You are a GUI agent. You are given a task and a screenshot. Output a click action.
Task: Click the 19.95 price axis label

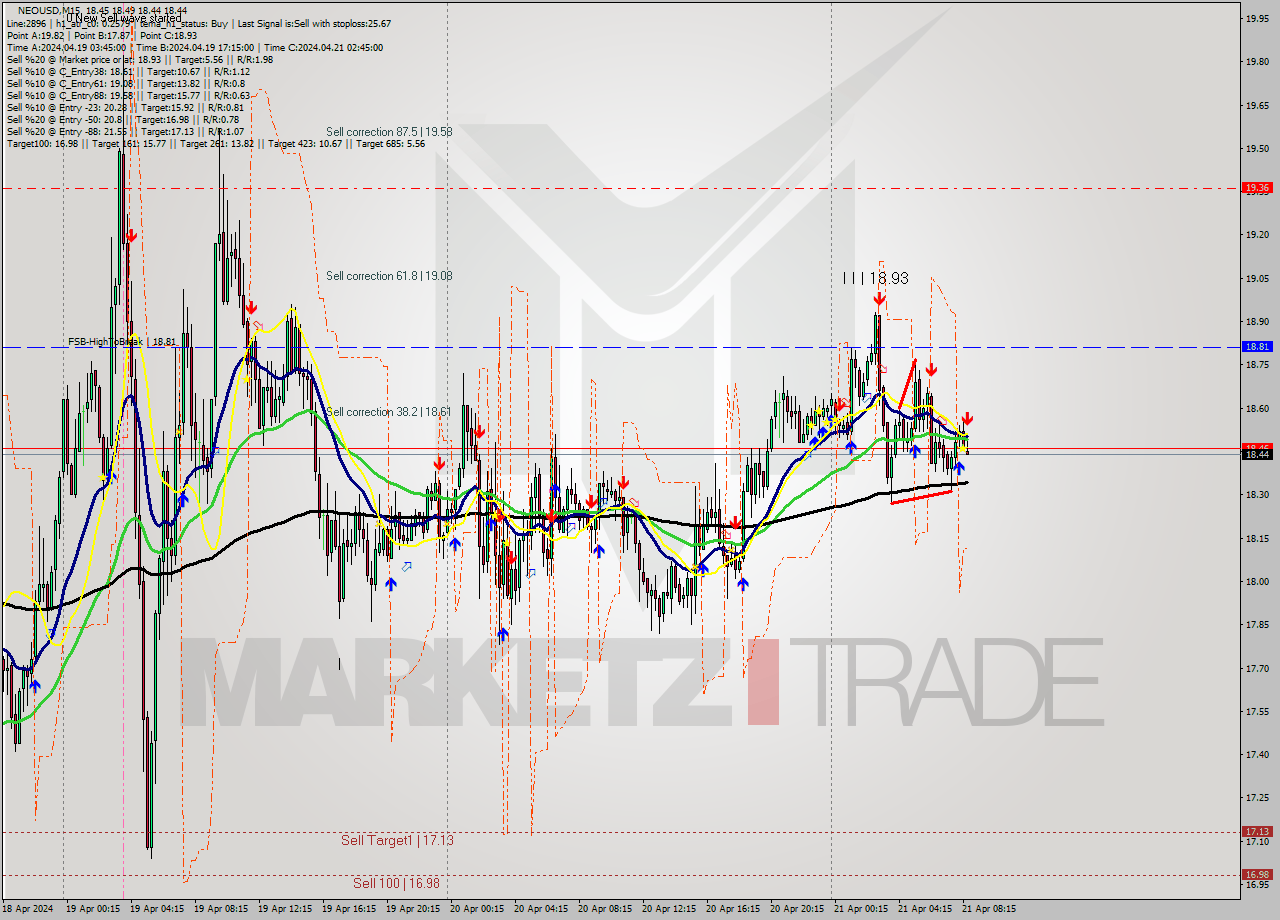point(1257,18)
